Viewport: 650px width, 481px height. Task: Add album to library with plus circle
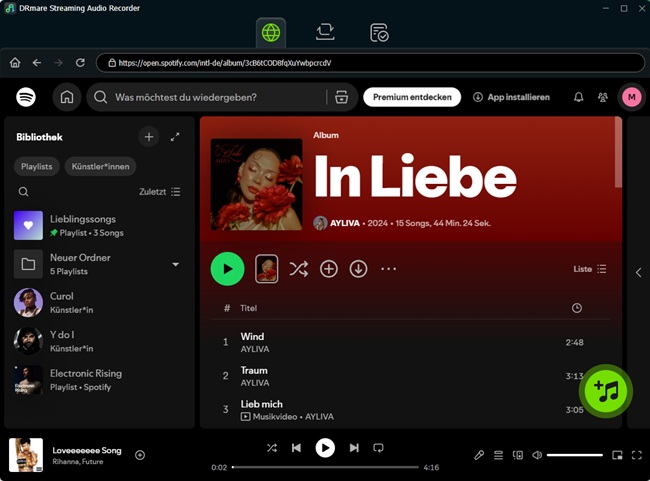329,269
